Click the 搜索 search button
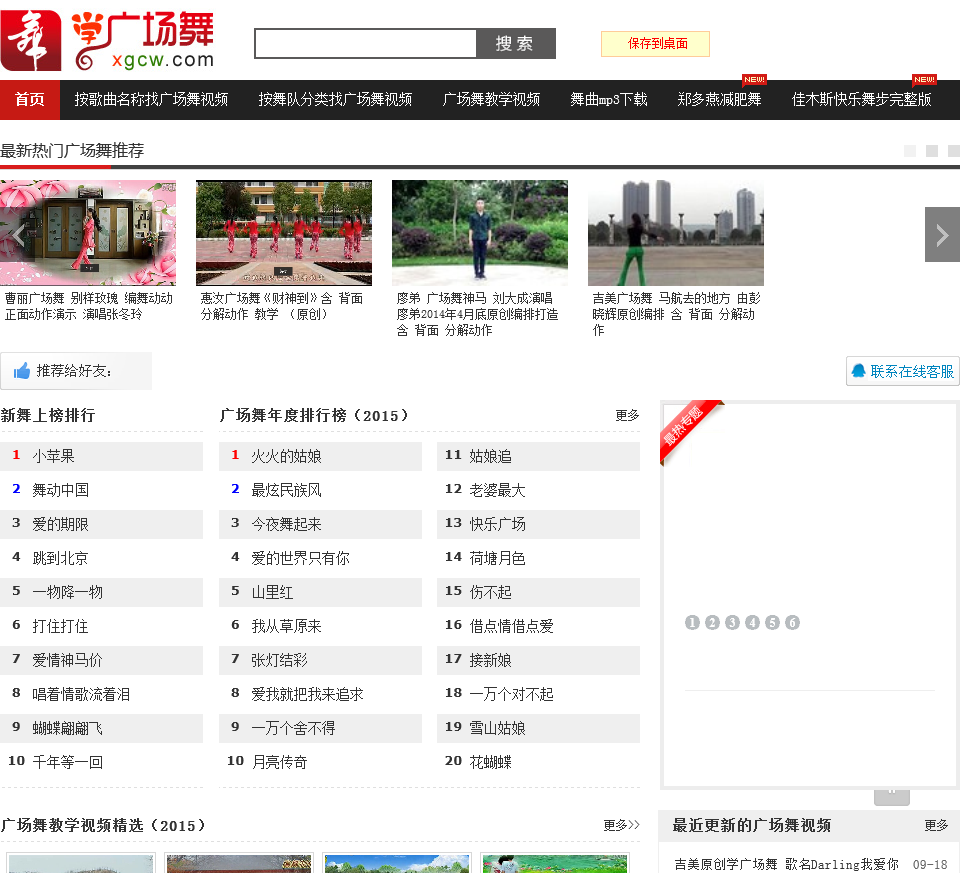 (516, 43)
